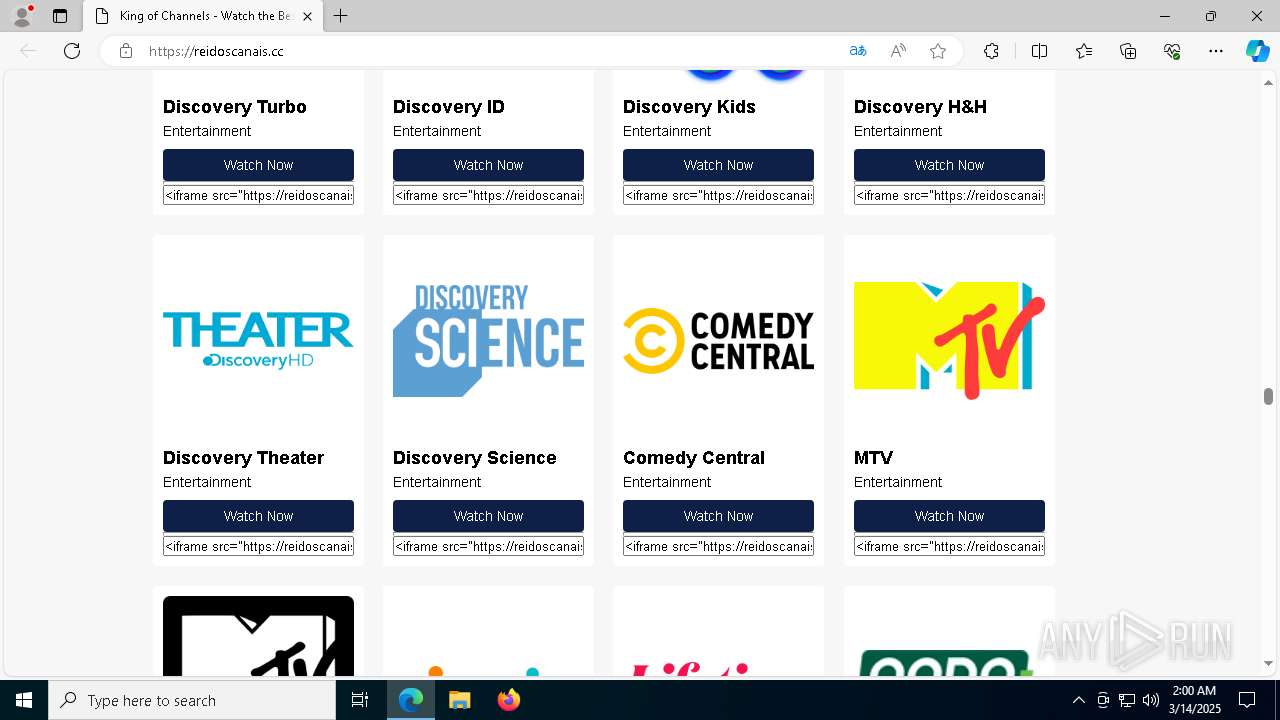View site information lock icon

tap(126, 51)
